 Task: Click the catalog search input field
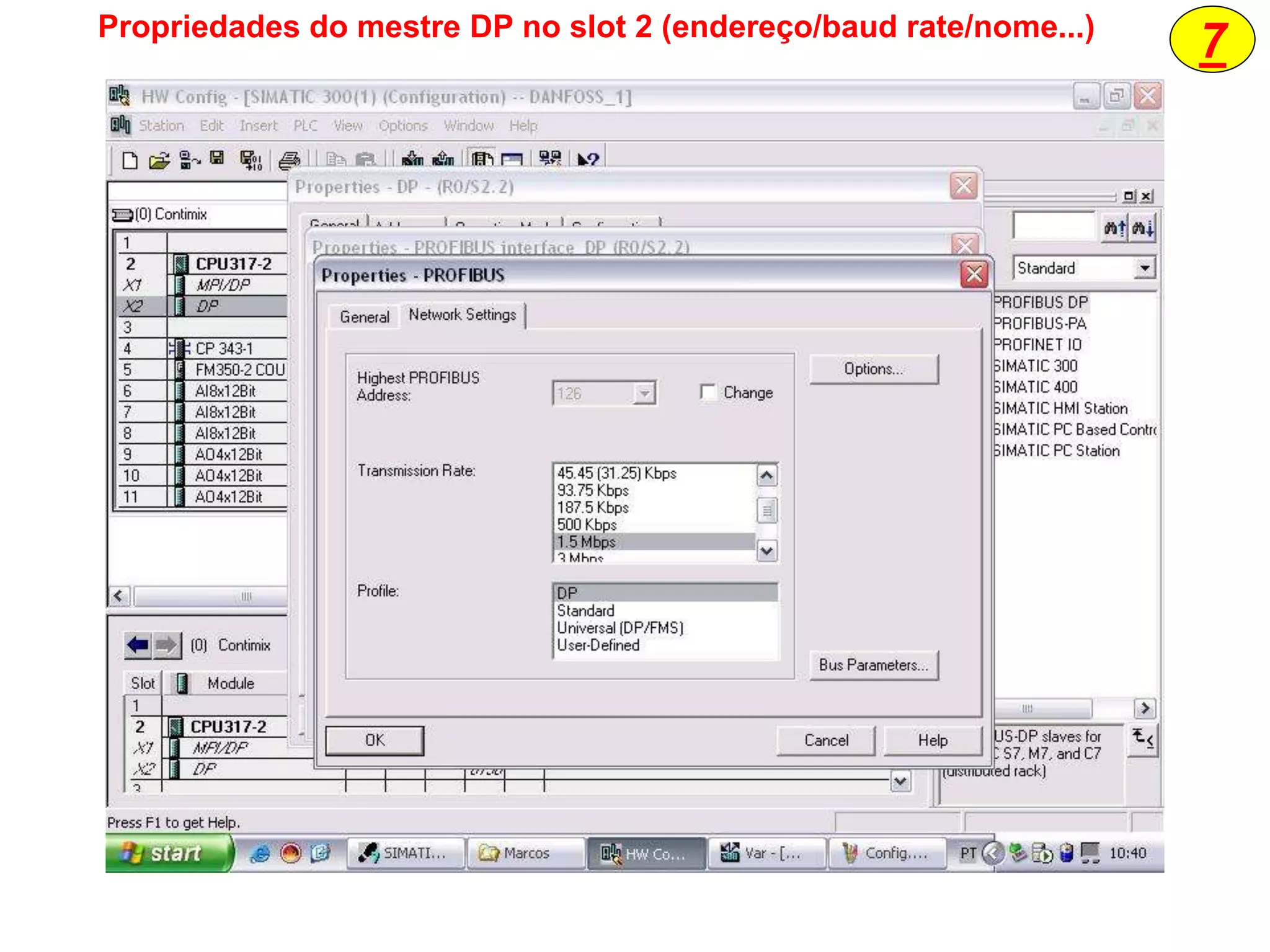pyautogui.click(x=1054, y=226)
